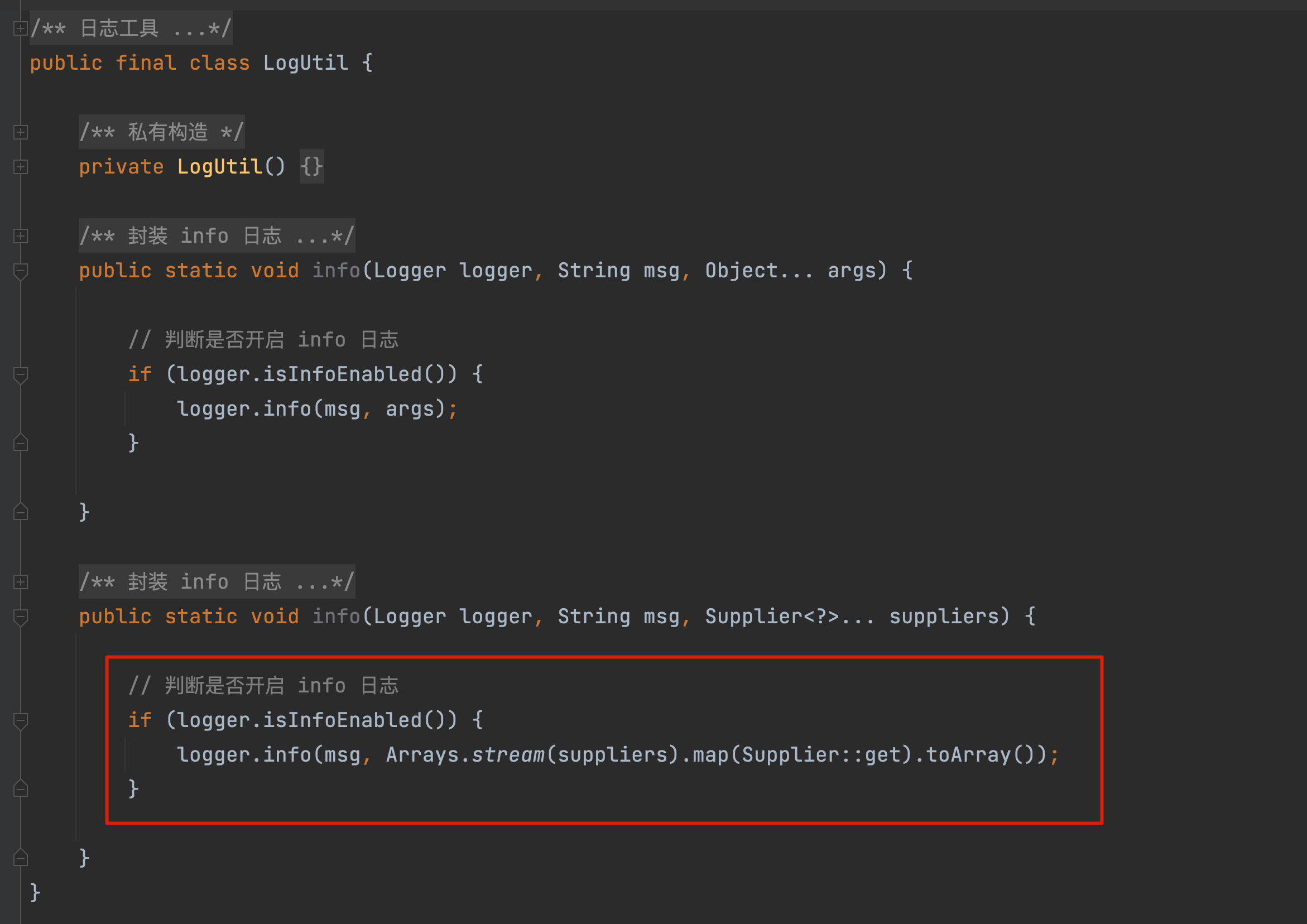
Task: Click the '// 判断是否开启 info 日志' comment in Object... args method
Action: (x=263, y=339)
